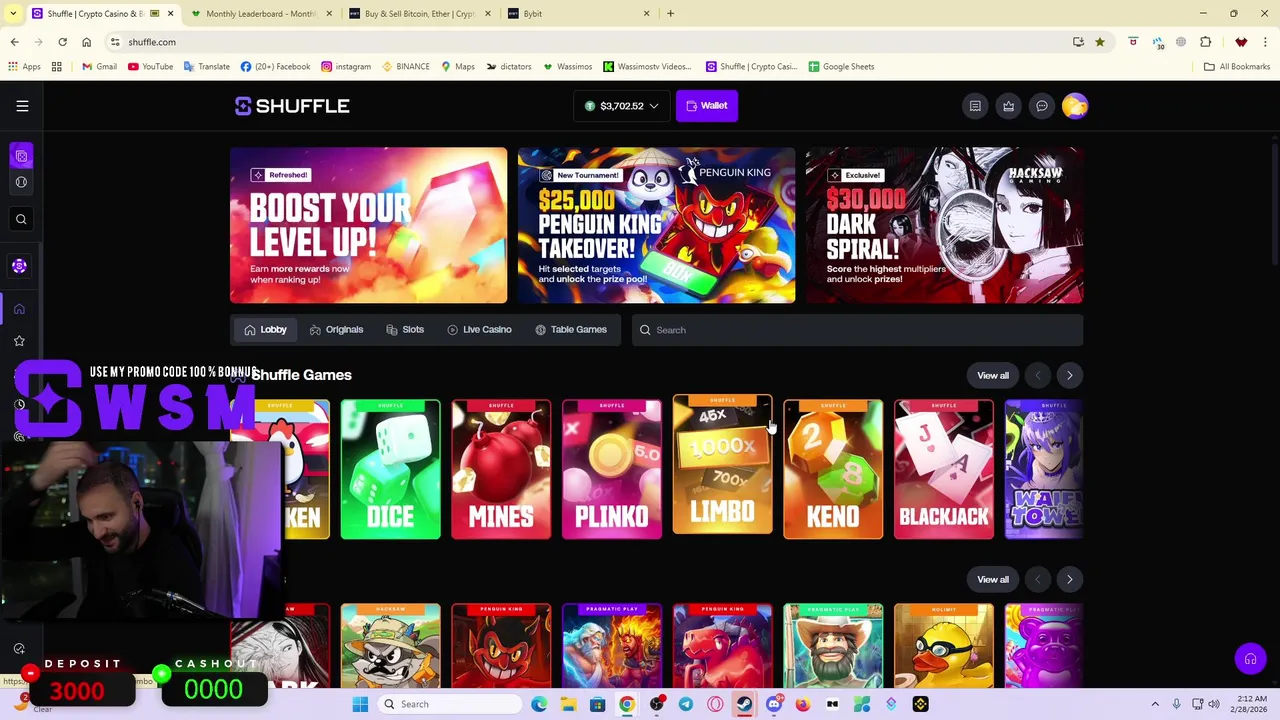This screenshot has height=720, width=1280.
Task: Switch to the Slots tab
Action: [405, 330]
